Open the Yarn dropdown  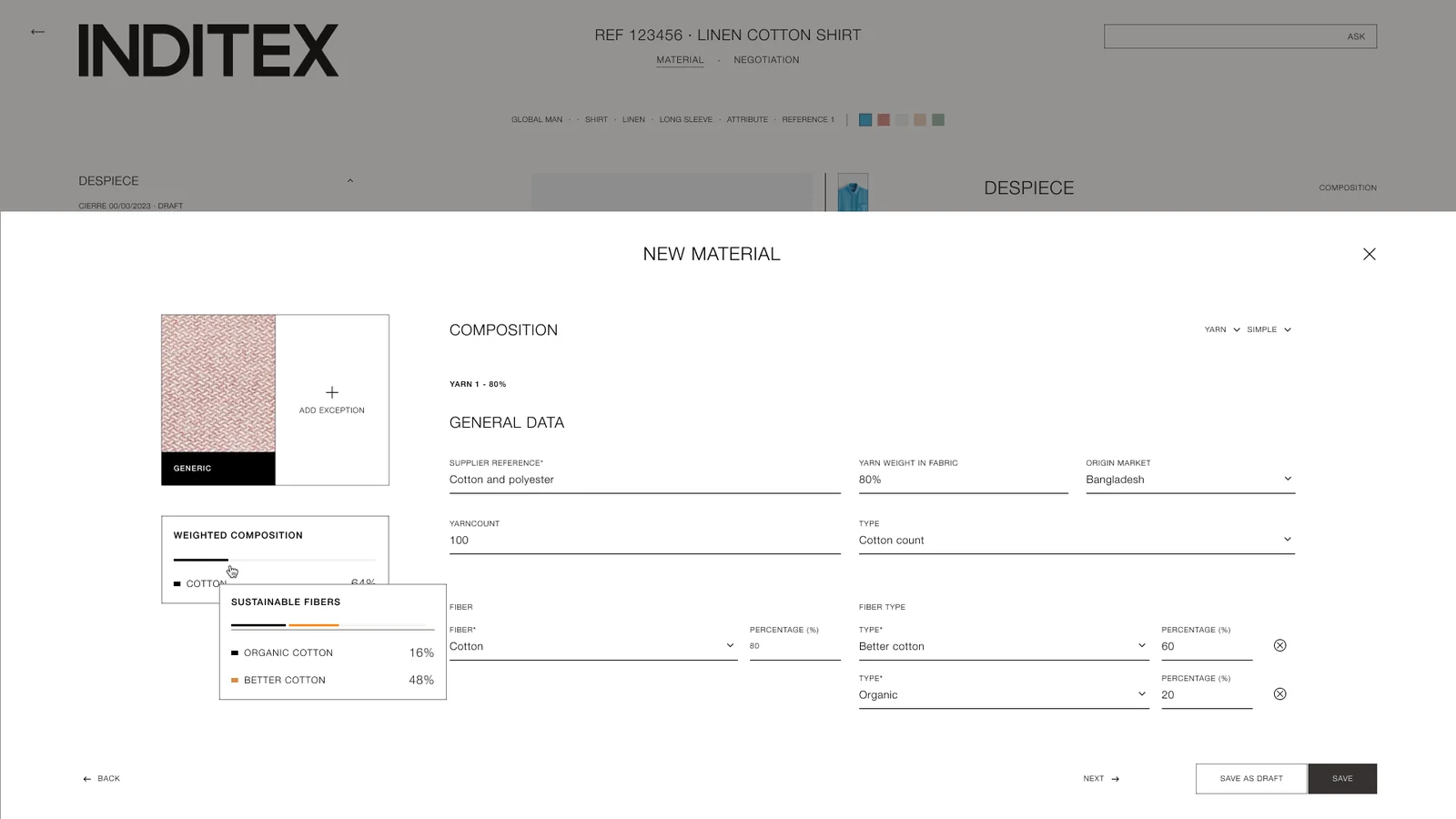(x=1222, y=329)
